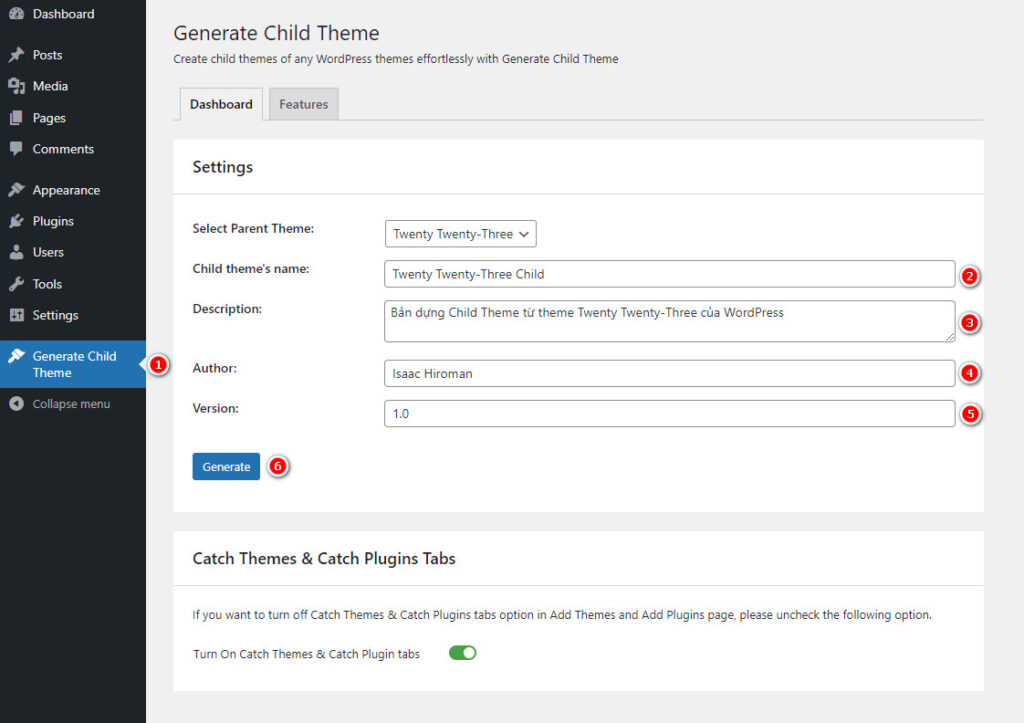Click the Collapse menu link
This screenshot has height=723, width=1024.
click(x=71, y=404)
